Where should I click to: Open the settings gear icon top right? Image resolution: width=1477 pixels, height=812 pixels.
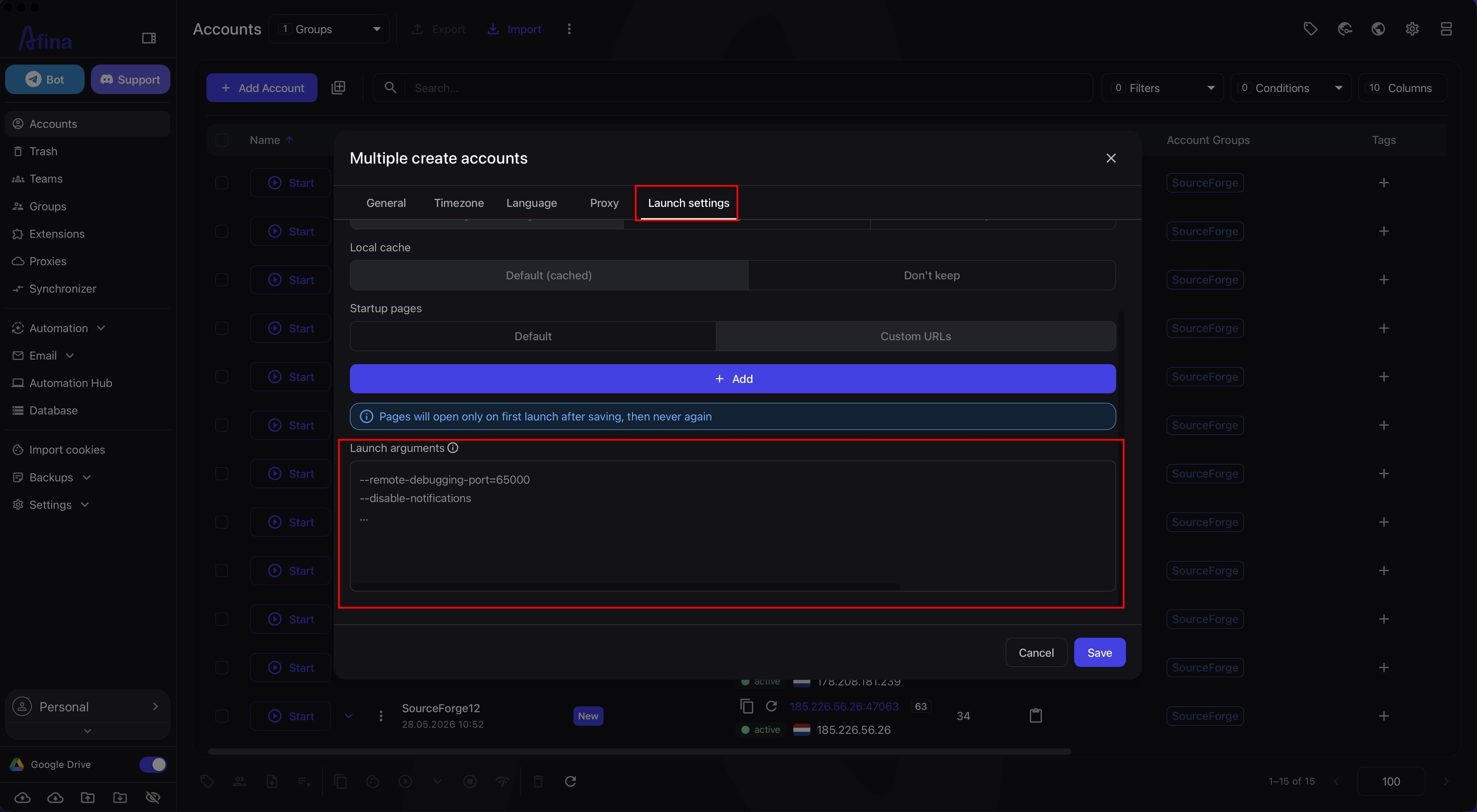pyautogui.click(x=1412, y=29)
